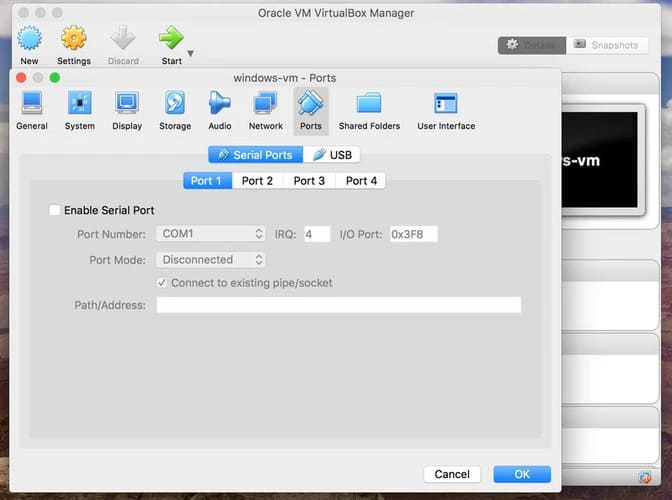Switch to the Port 4 tab
The width and height of the screenshot is (672, 500).
click(x=361, y=181)
